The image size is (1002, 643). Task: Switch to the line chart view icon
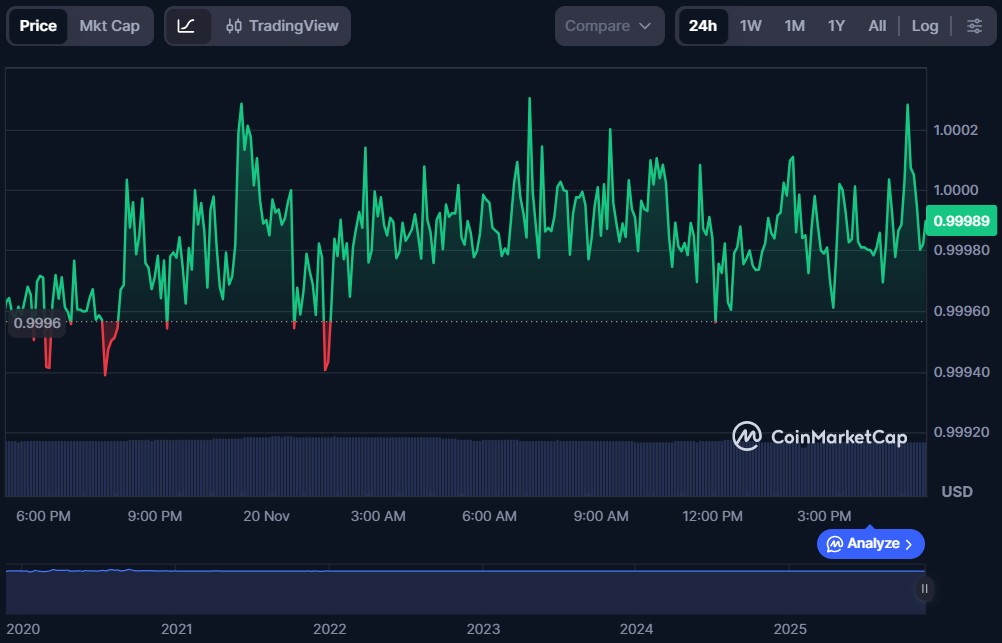coord(187,26)
